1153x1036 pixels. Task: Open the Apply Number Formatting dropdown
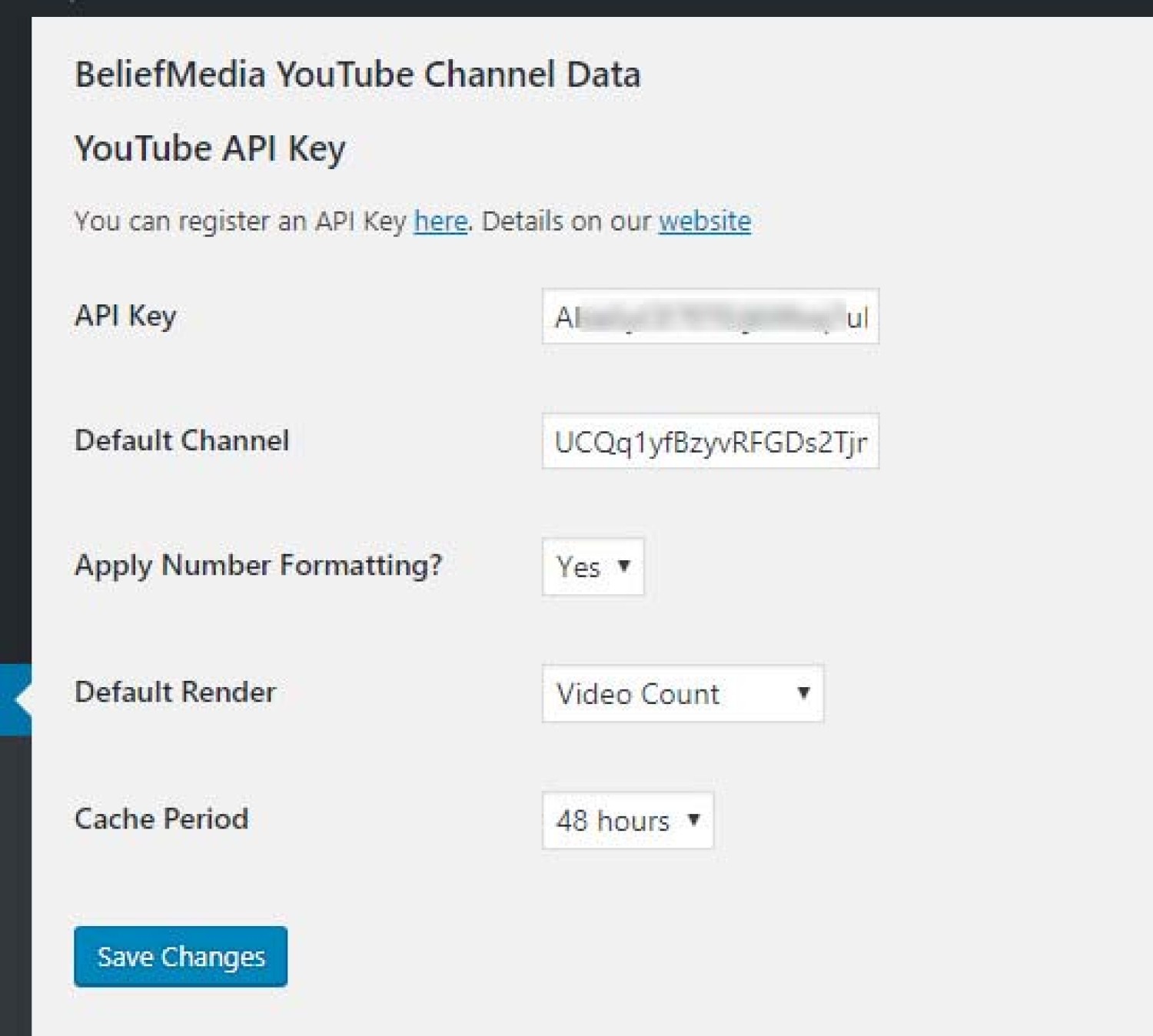coord(593,567)
